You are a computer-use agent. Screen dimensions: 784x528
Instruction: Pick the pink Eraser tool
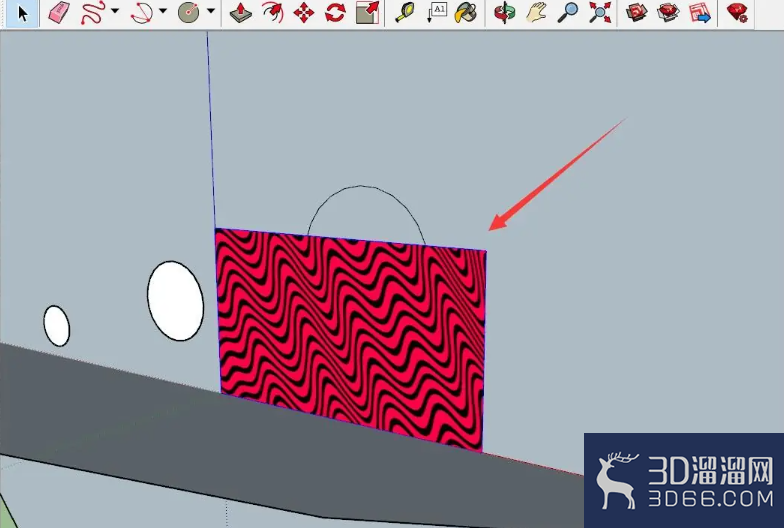[x=60, y=12]
